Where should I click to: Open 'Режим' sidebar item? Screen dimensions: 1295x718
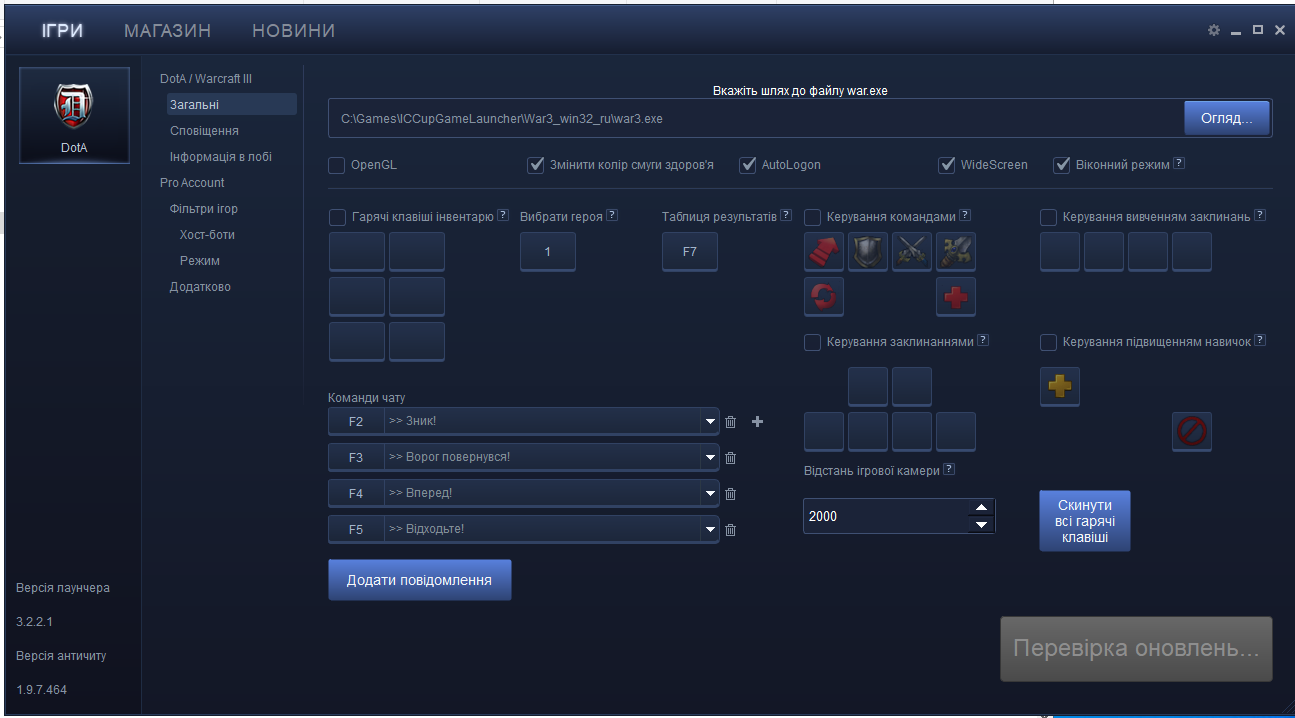coord(200,261)
